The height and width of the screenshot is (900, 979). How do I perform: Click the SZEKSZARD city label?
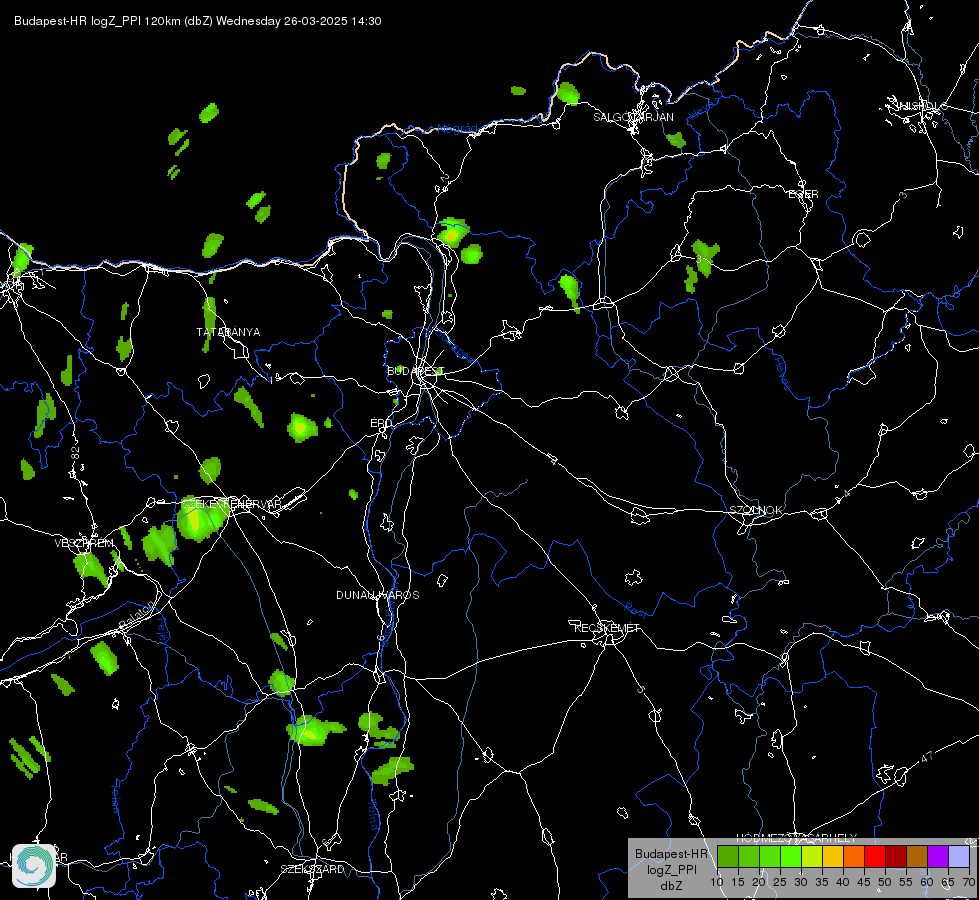(312, 869)
